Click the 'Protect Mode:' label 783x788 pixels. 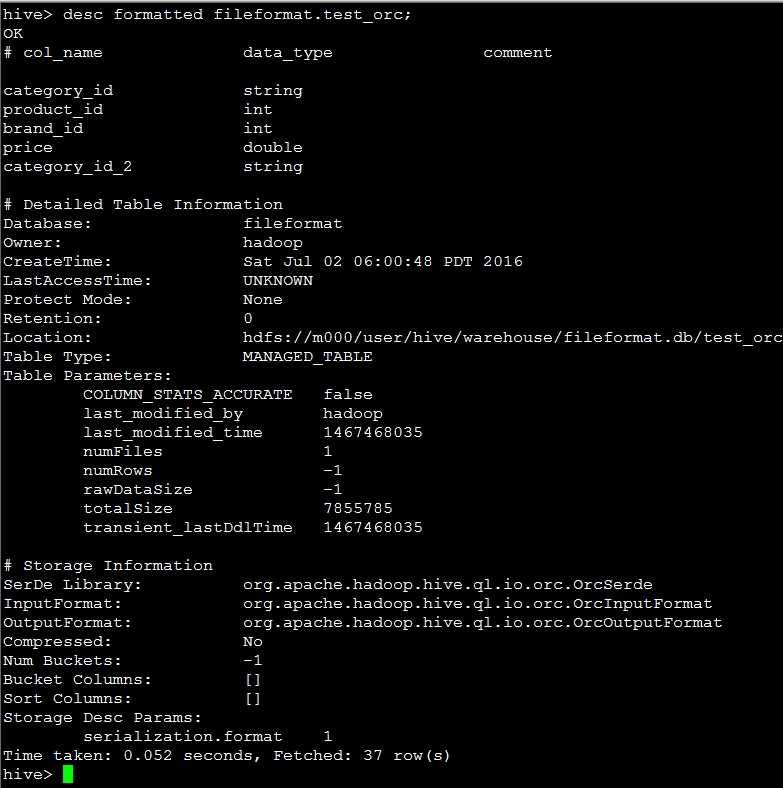(x=67, y=300)
